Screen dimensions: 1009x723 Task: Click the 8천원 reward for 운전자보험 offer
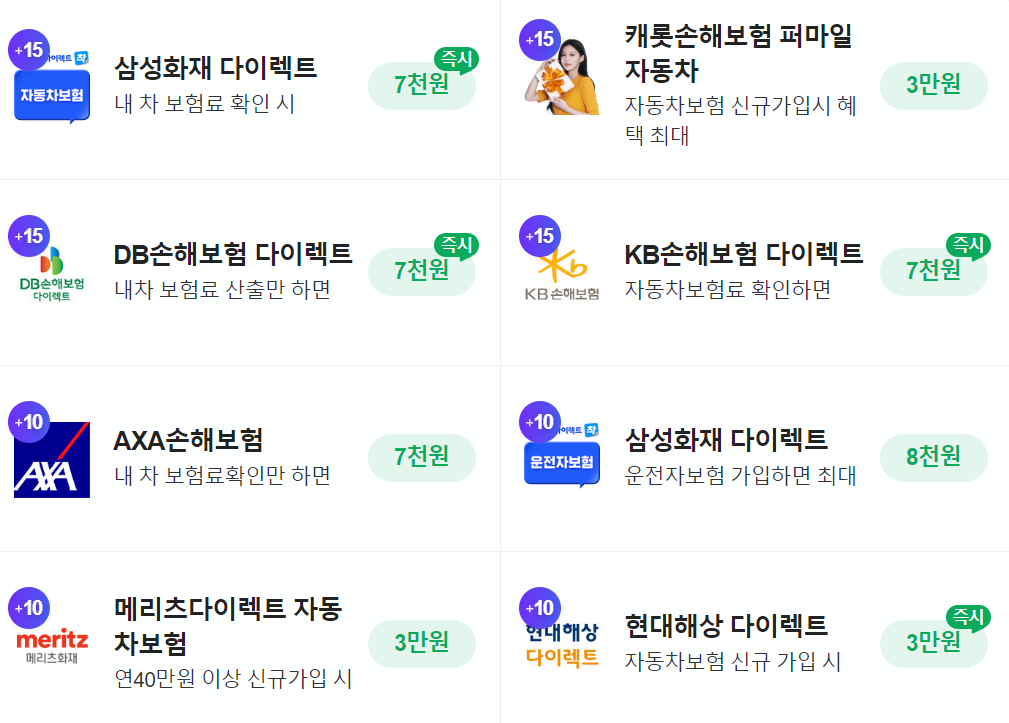[x=933, y=457]
